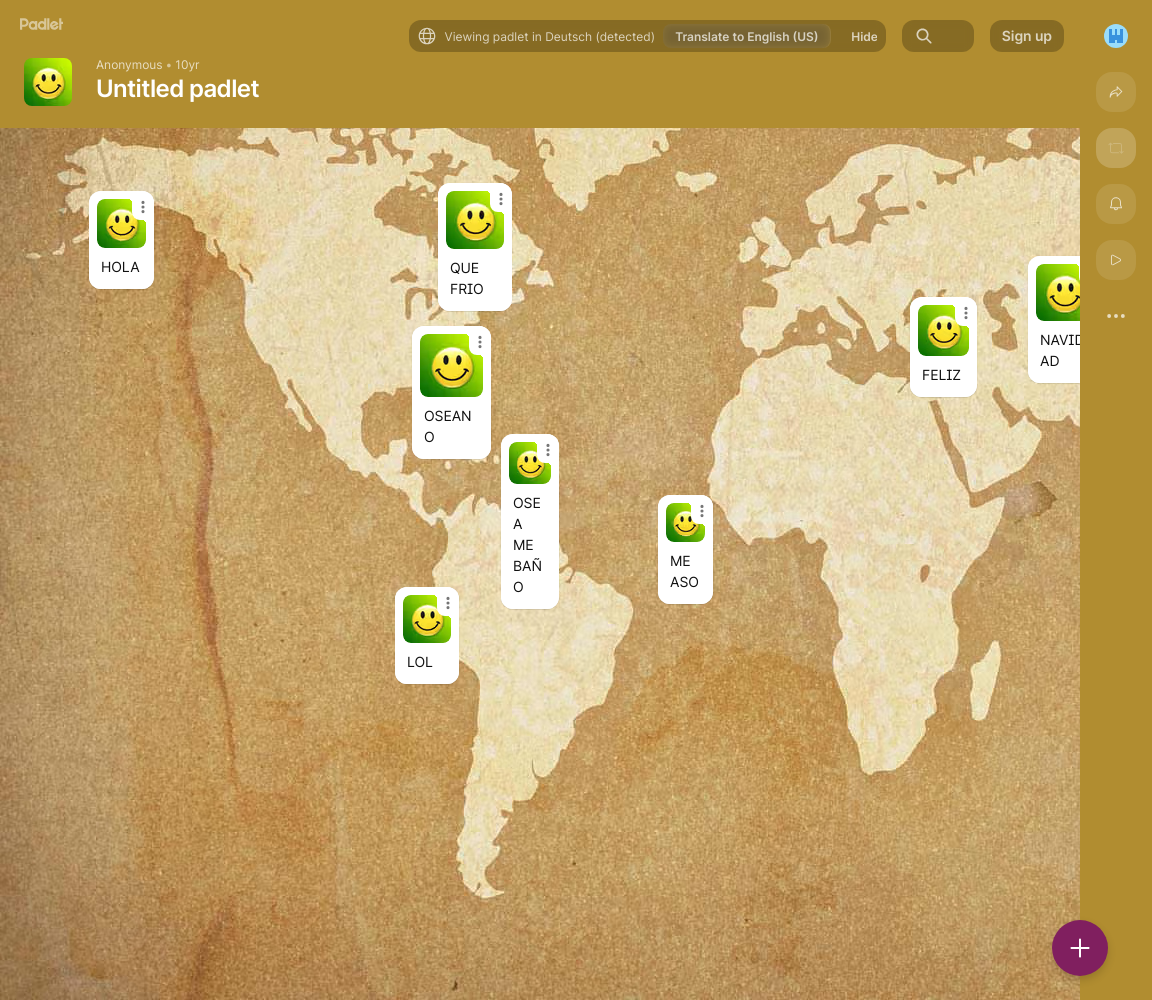Image resolution: width=1152 pixels, height=1000 pixels.
Task: Click the Sign up button
Action: click(x=1026, y=36)
